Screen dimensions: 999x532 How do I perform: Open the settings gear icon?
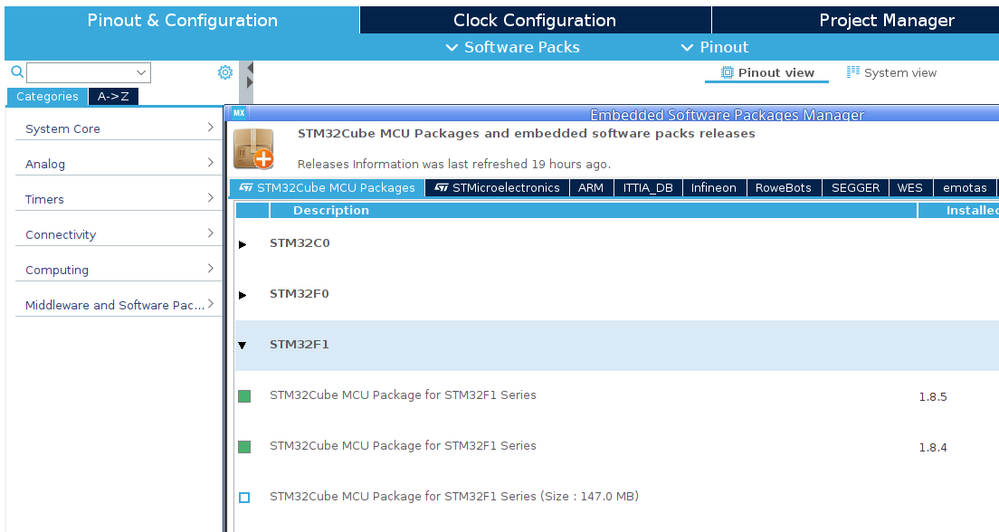click(225, 72)
